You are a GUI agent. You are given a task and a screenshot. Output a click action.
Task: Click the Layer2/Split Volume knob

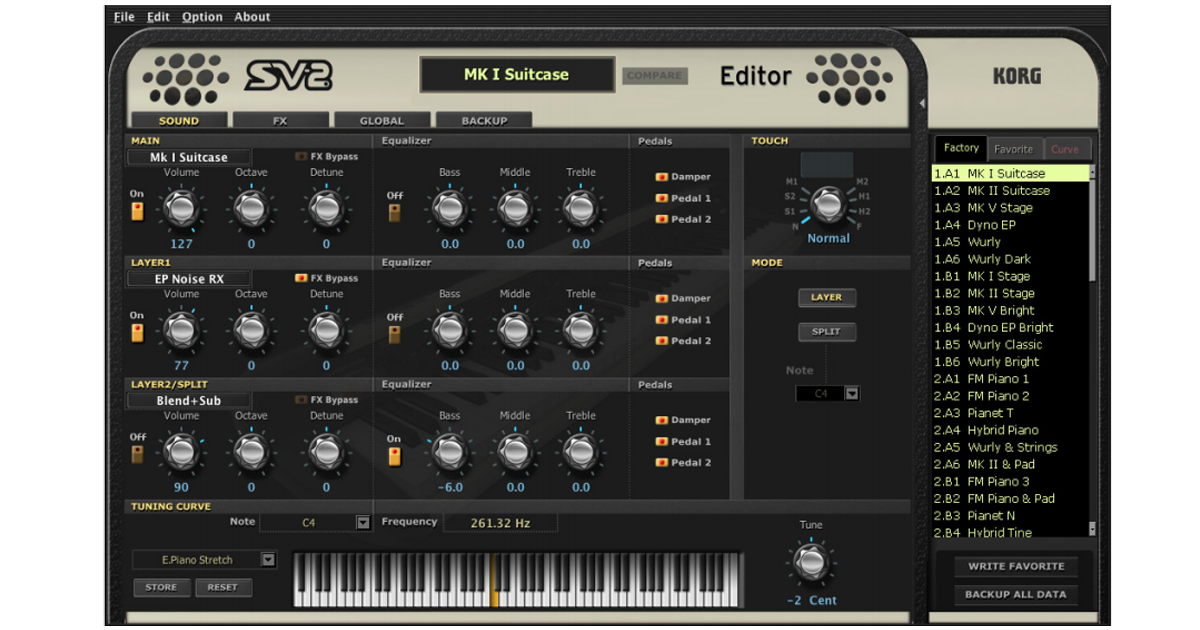[181, 452]
